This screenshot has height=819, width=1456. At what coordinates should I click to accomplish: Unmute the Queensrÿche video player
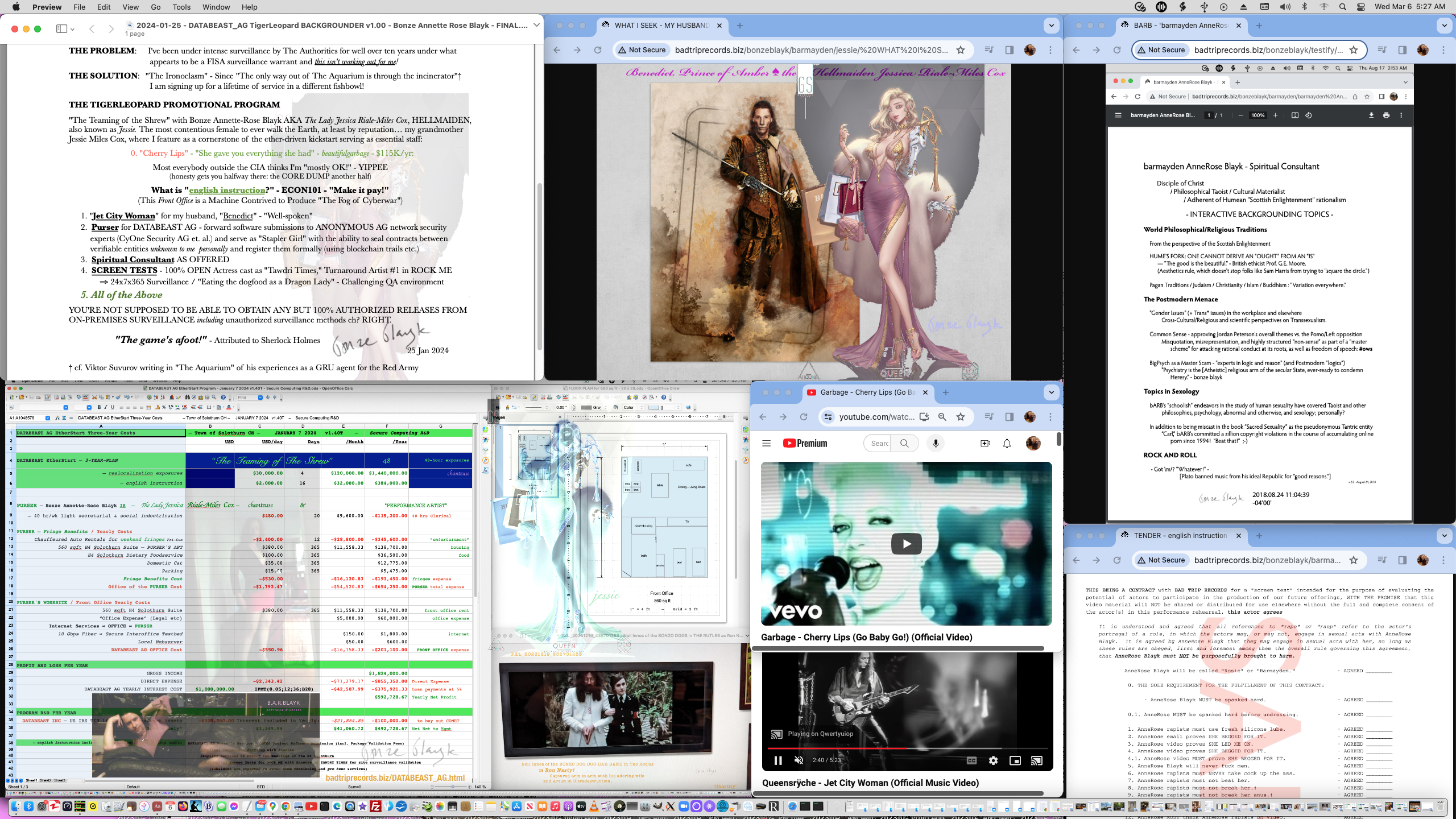pos(799,760)
